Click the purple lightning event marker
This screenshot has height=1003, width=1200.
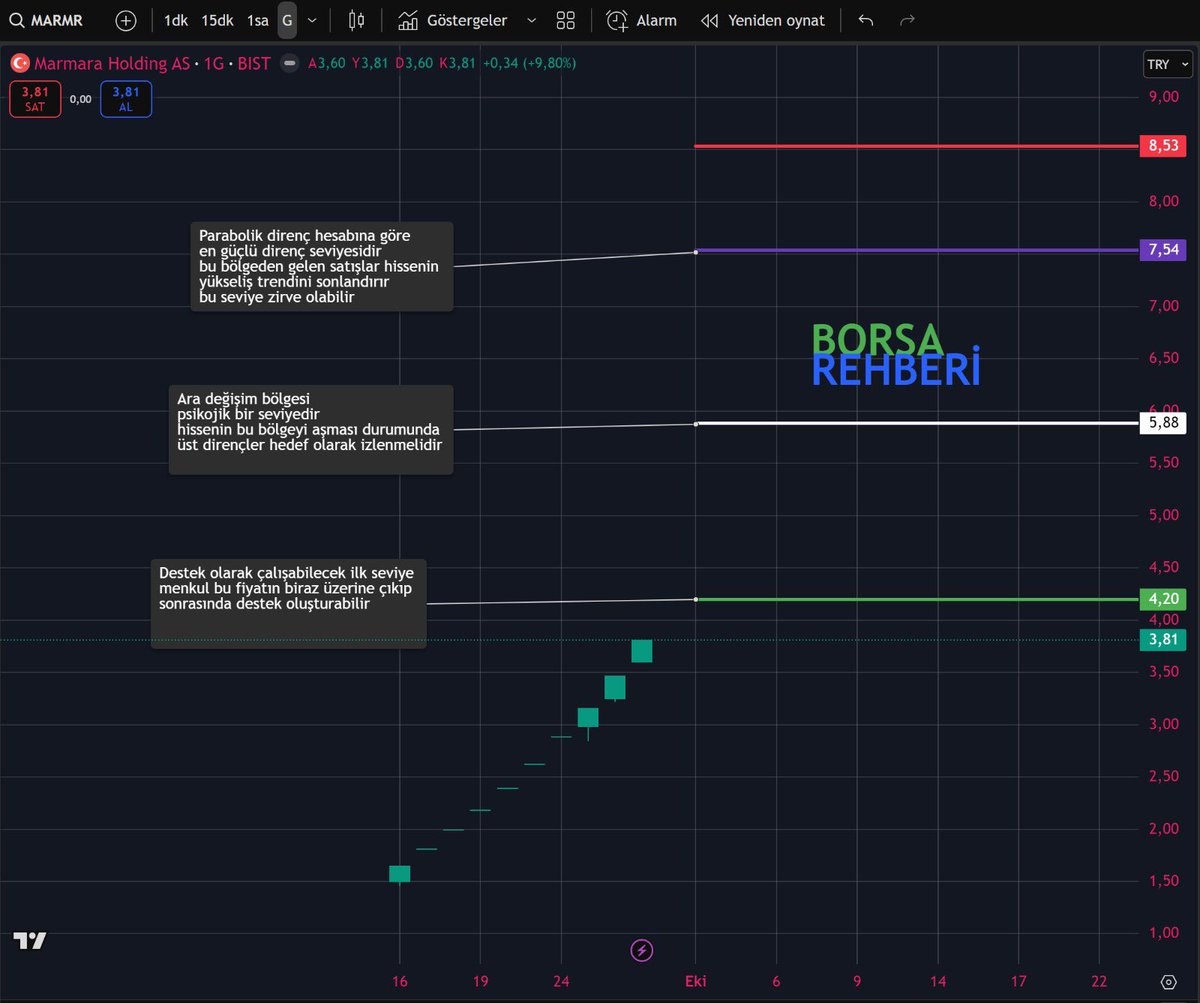point(643,950)
